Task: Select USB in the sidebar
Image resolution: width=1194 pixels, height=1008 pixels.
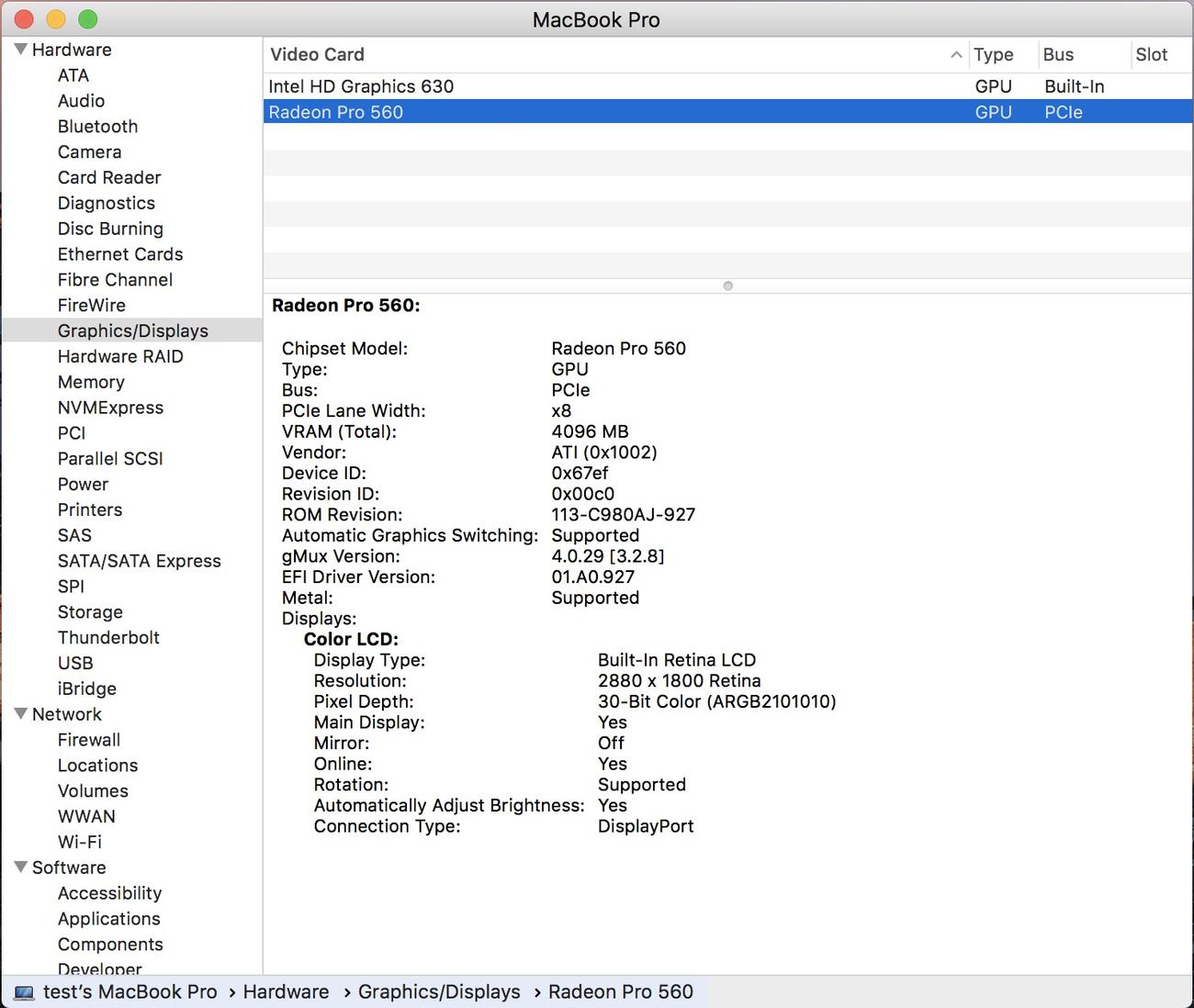Action: pyautogui.click(x=75, y=663)
